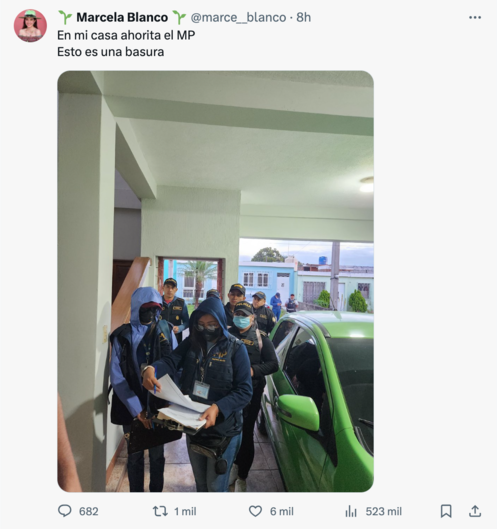Viewport: 500px width, 529px height.
Task: Click the seedling emoji after the name
Action: pyautogui.click(x=179, y=18)
